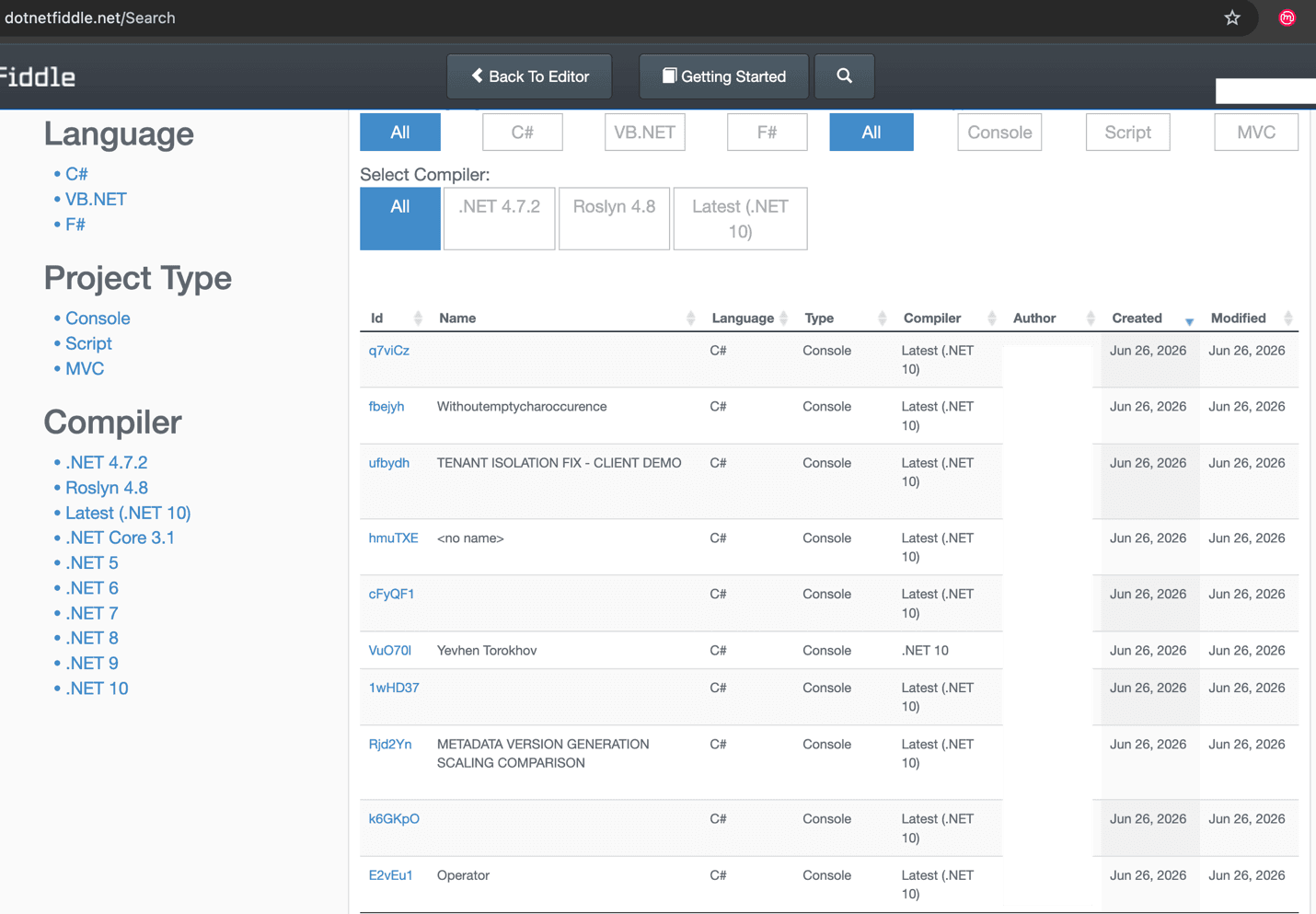Go back with Back To Editor button
Image resolution: width=1316 pixels, height=914 pixels.
click(x=529, y=76)
